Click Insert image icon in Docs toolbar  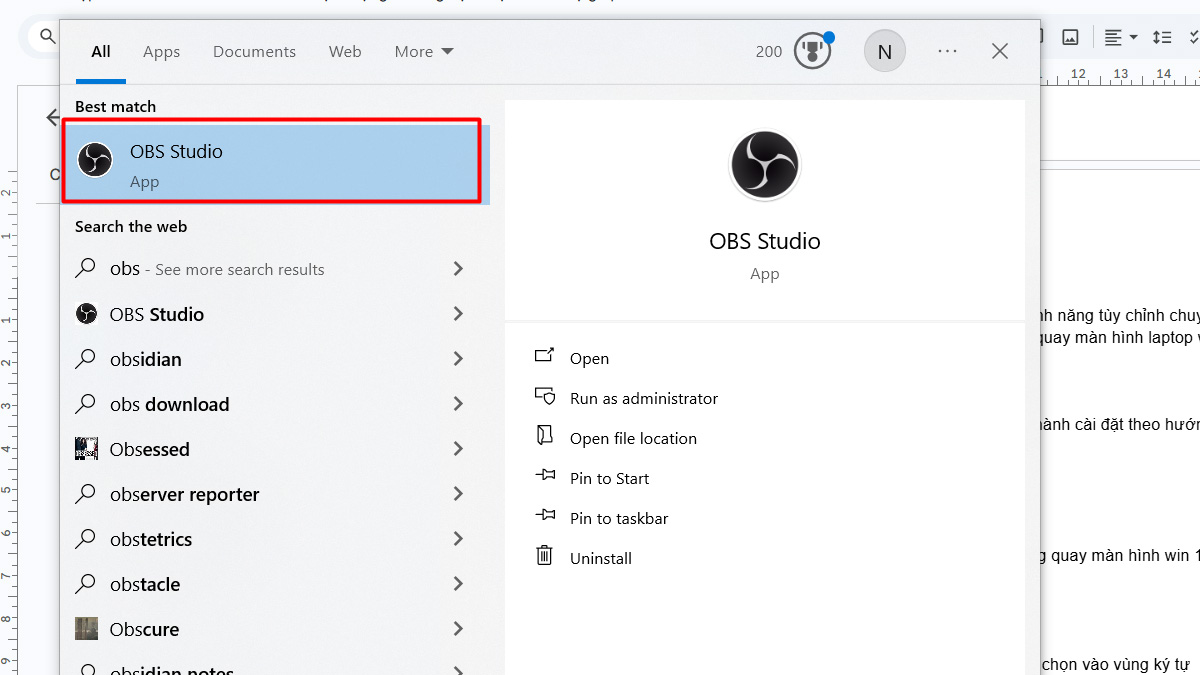click(1070, 37)
